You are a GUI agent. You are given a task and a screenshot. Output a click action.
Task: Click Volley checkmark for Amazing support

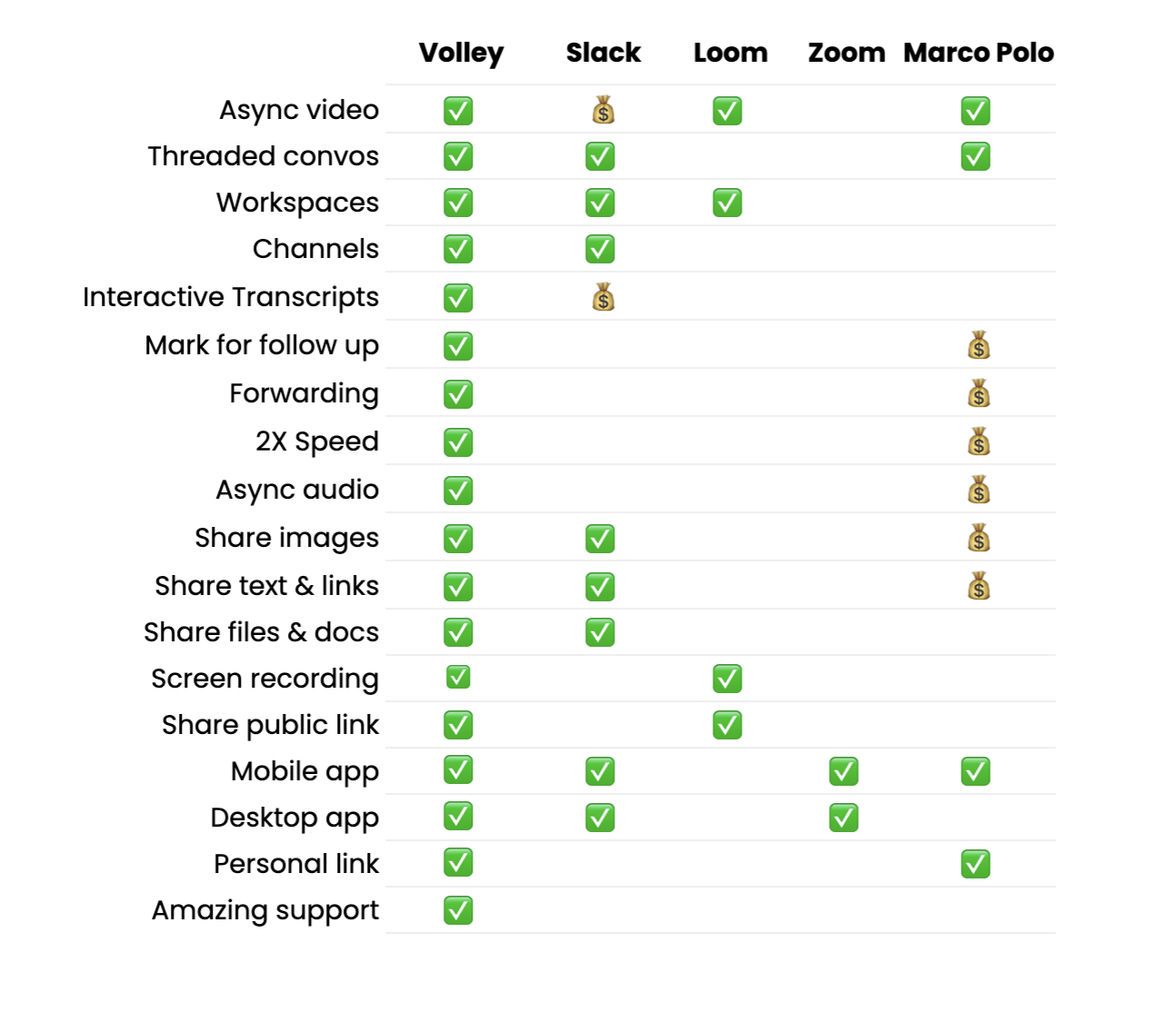point(458,909)
